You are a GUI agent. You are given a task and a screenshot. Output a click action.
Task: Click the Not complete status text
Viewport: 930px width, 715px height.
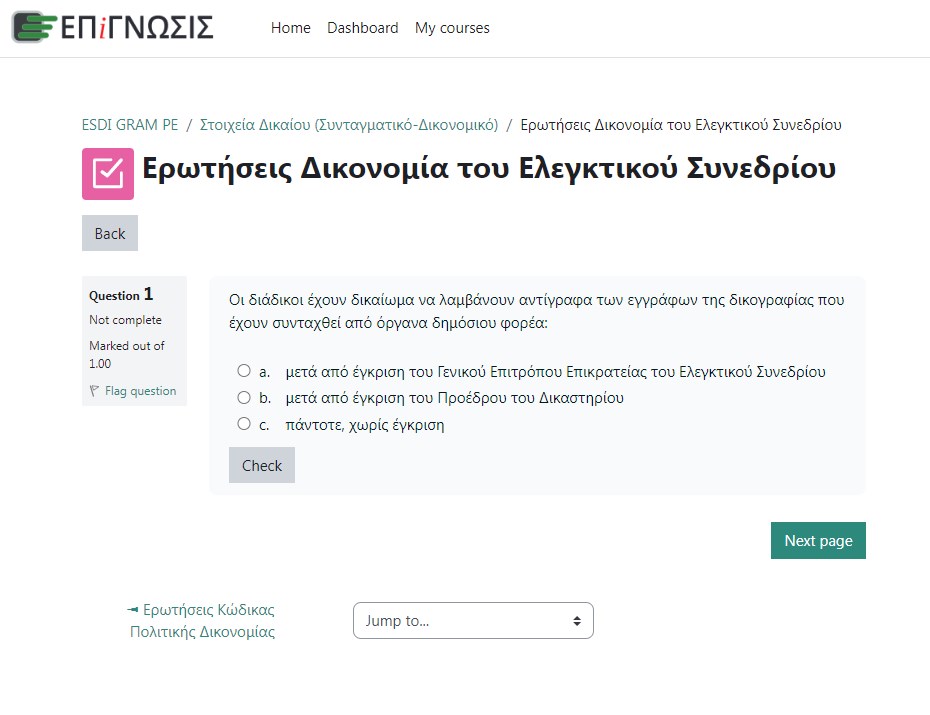[x=125, y=320]
